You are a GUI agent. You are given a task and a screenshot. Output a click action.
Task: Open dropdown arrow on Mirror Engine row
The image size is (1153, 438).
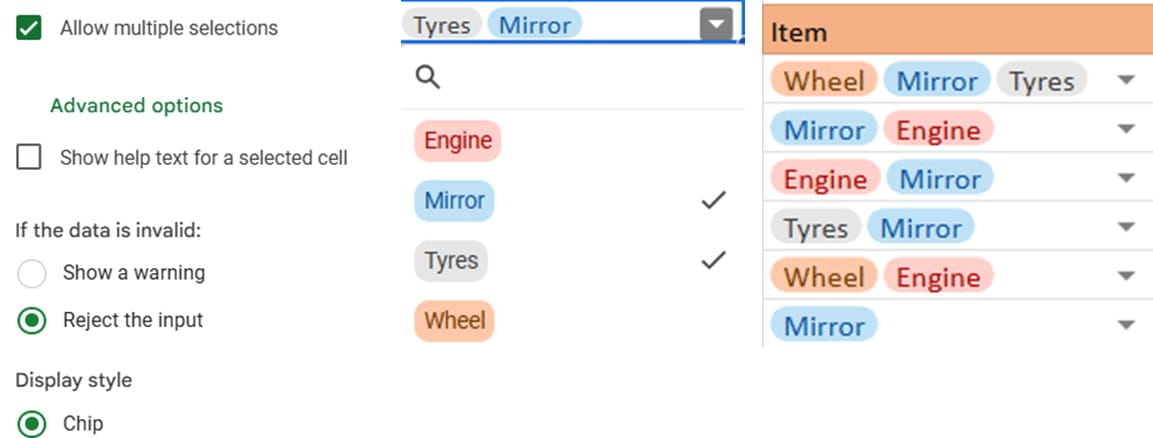click(x=1126, y=130)
